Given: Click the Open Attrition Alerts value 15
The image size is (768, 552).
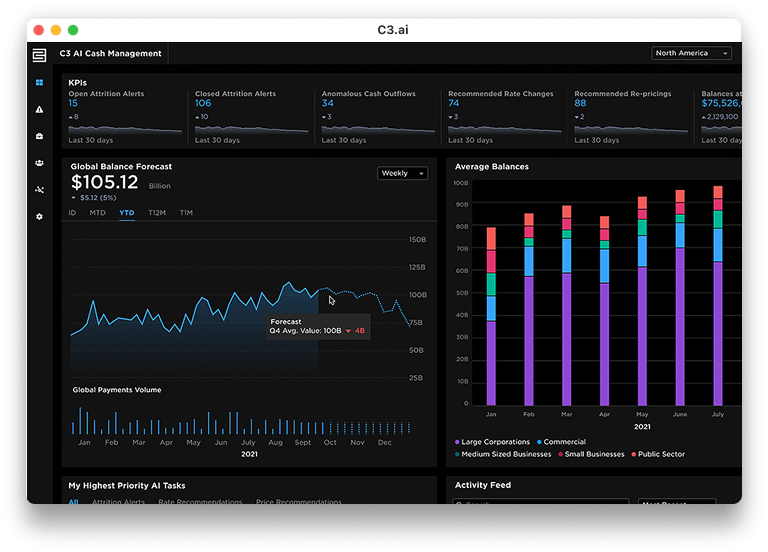Looking at the screenshot, I should click(73, 103).
